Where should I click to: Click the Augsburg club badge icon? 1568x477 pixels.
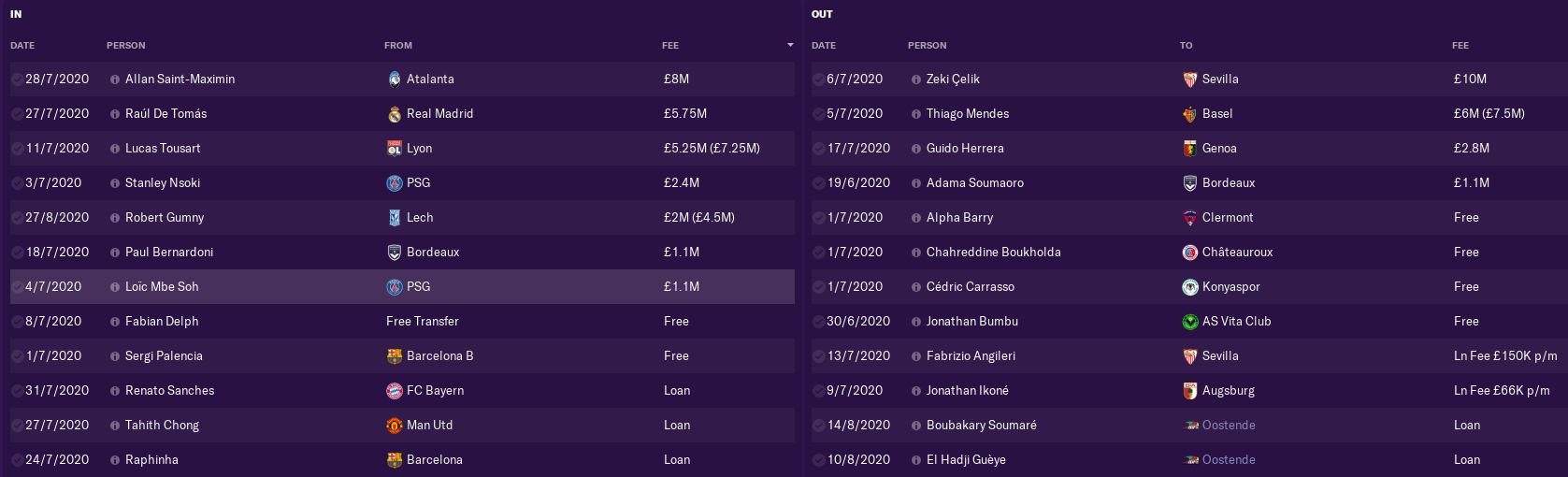[x=1190, y=391]
